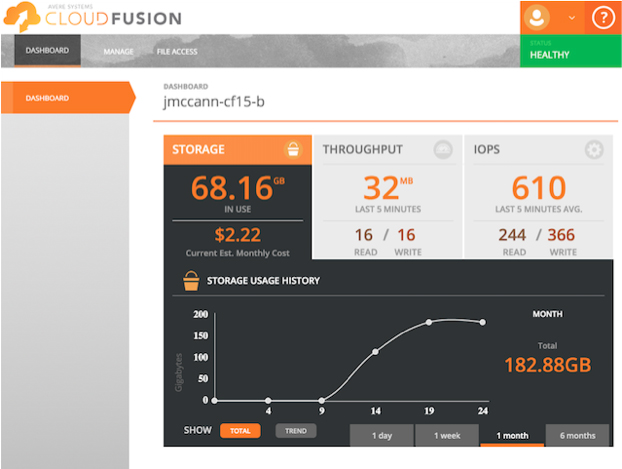The width and height of the screenshot is (622, 469).
Task: Click the 182.88GB total value
Action: pyautogui.click(x=547, y=365)
